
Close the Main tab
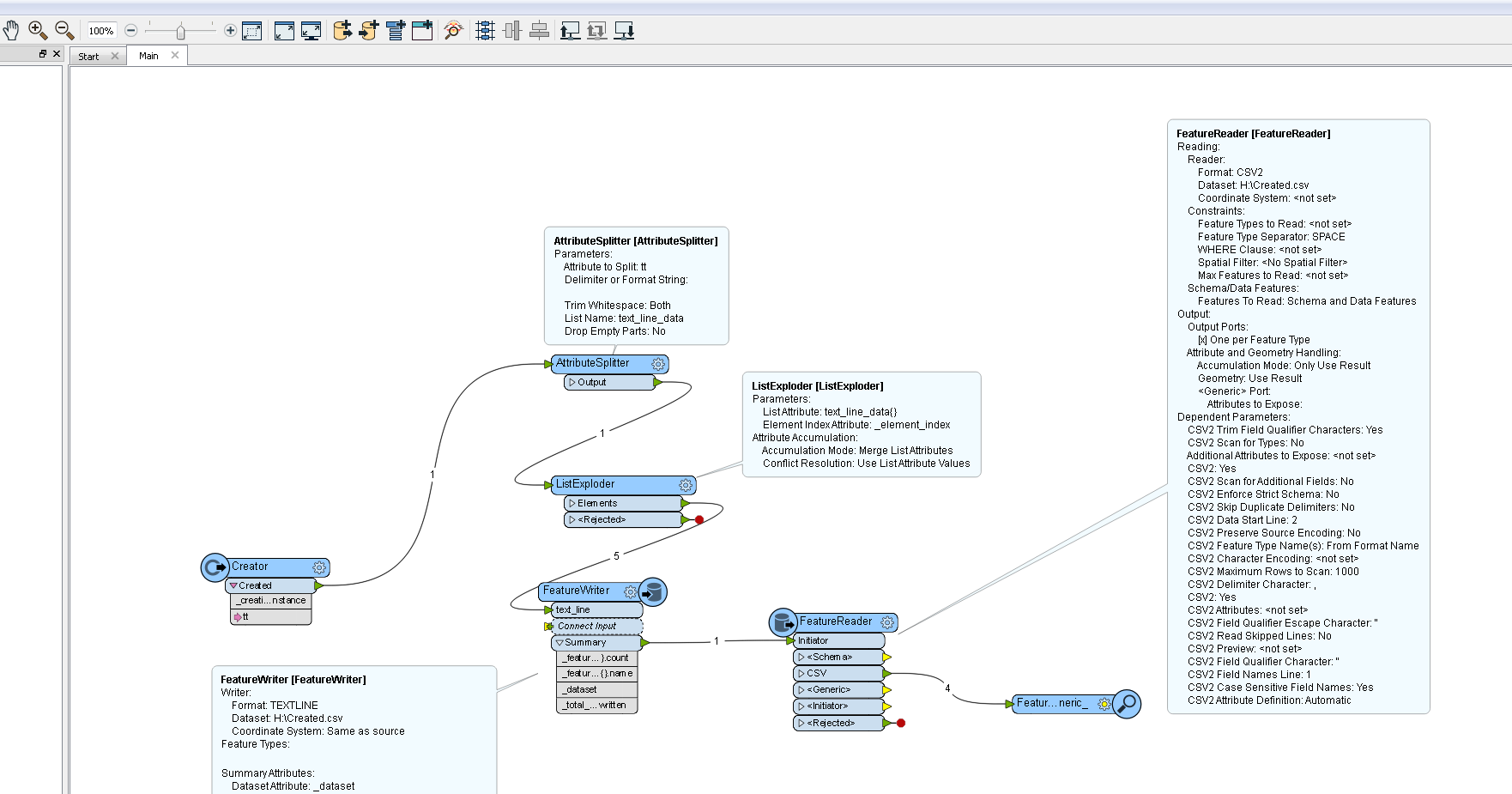(175, 55)
